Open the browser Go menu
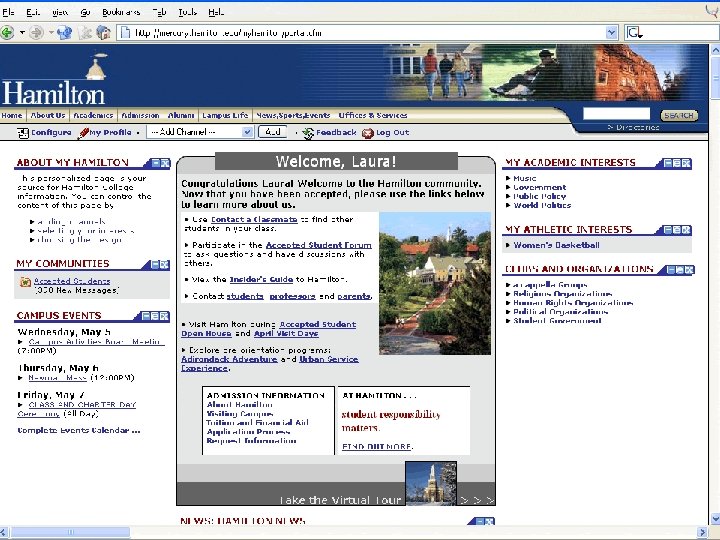720x540 pixels. click(x=85, y=12)
